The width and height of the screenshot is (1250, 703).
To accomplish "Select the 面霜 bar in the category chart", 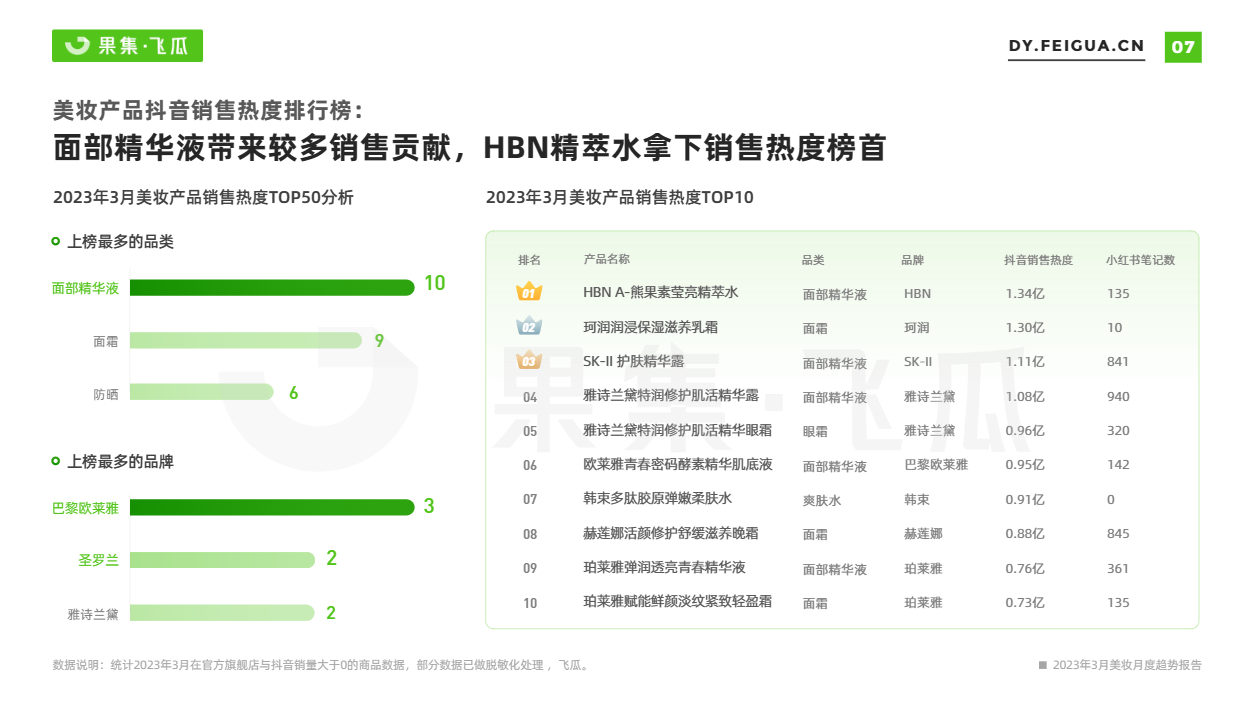I will [246, 340].
